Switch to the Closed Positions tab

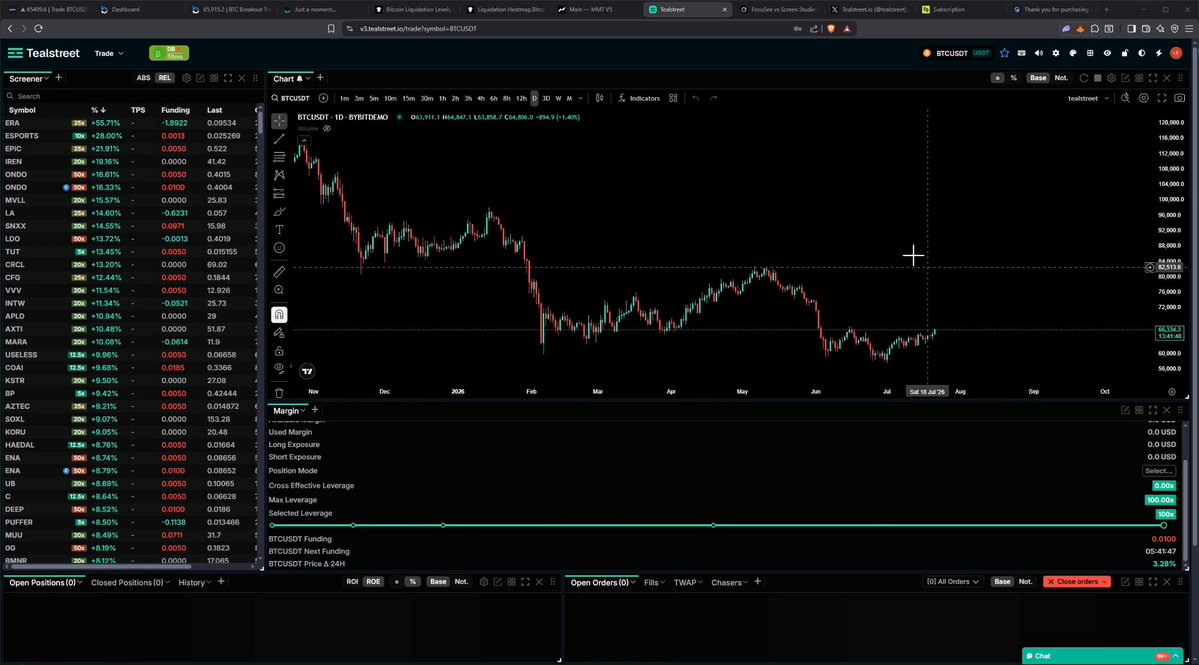coord(130,582)
